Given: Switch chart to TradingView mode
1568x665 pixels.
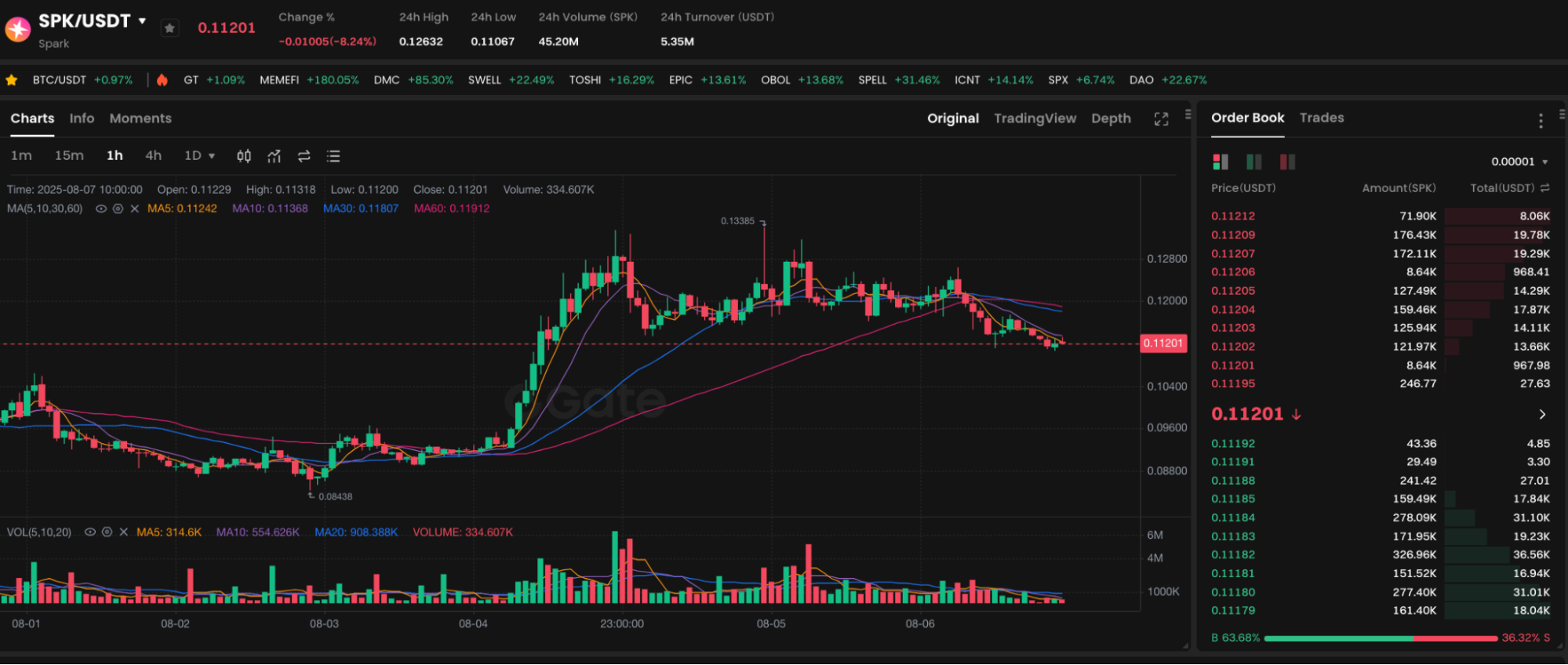Looking at the screenshot, I should click(x=1035, y=118).
